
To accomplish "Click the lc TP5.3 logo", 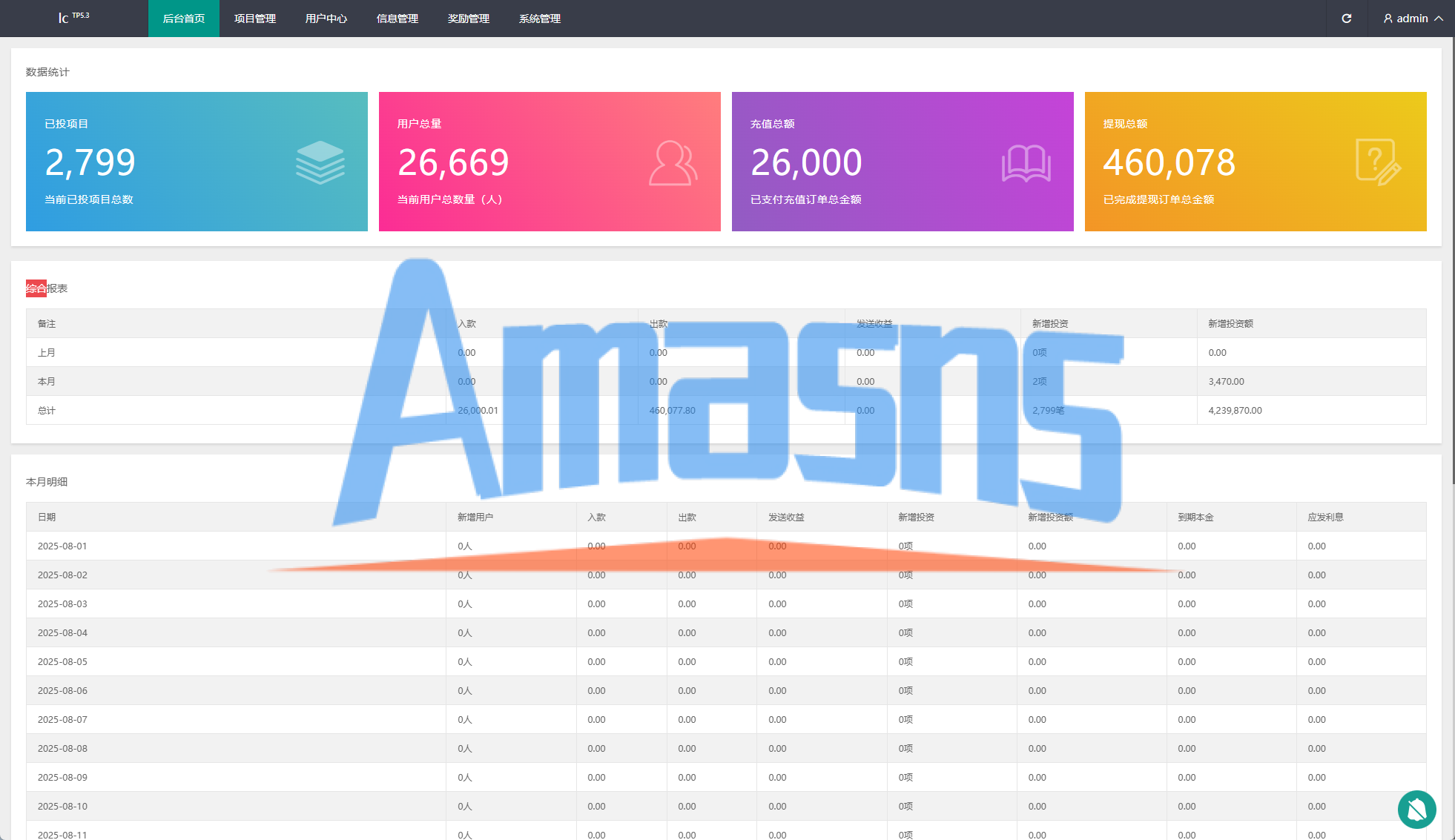I will coord(73,17).
